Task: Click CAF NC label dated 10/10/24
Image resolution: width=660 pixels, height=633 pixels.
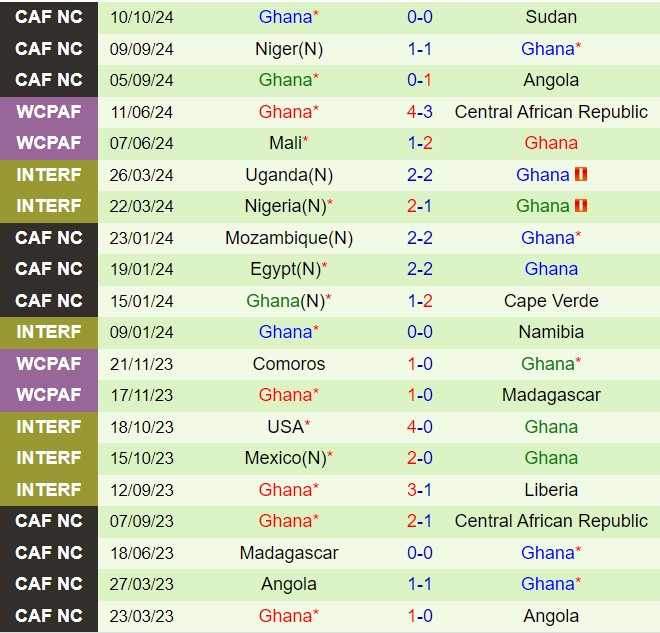Action: coord(49,17)
